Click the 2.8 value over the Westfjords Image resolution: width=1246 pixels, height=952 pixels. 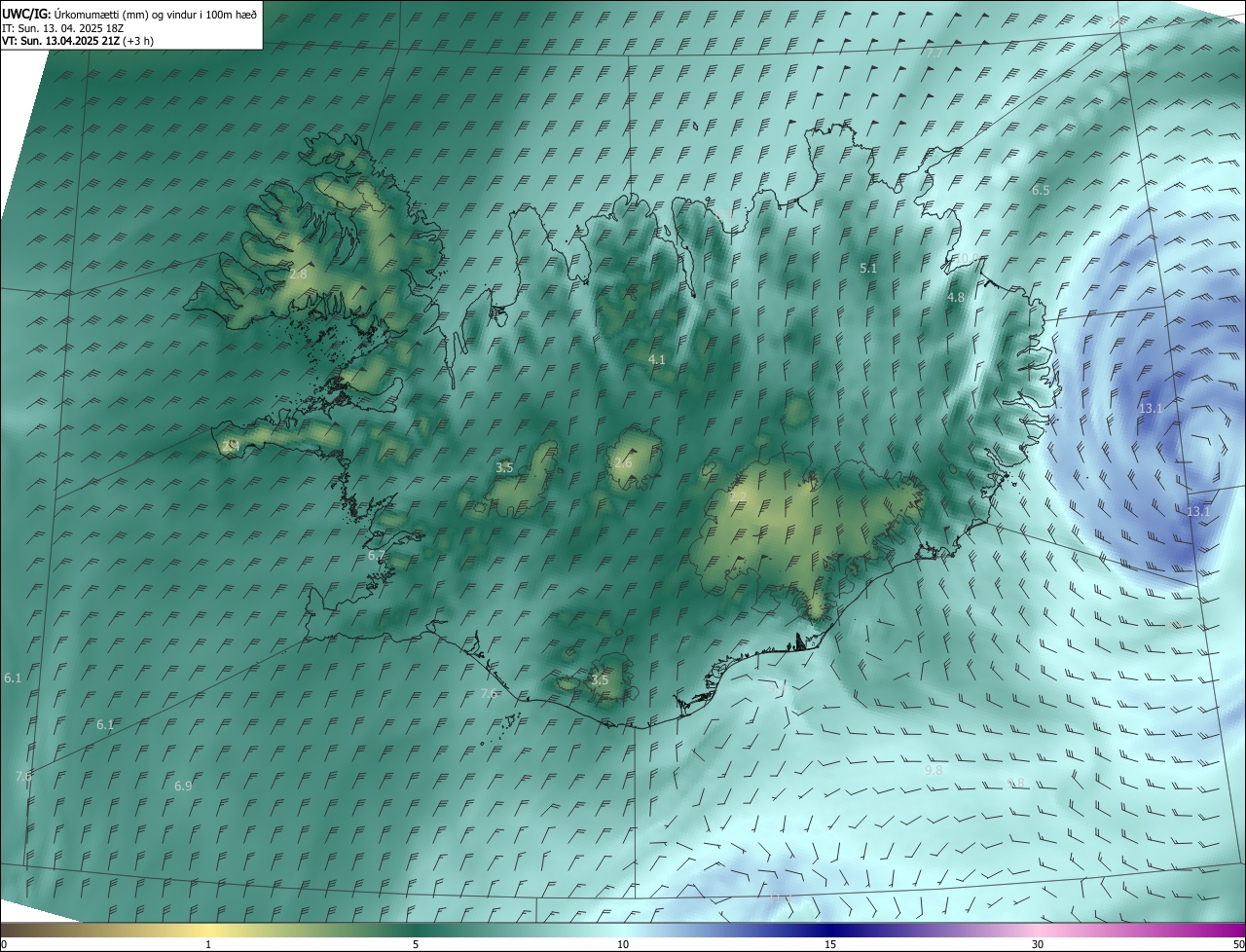coord(298,275)
